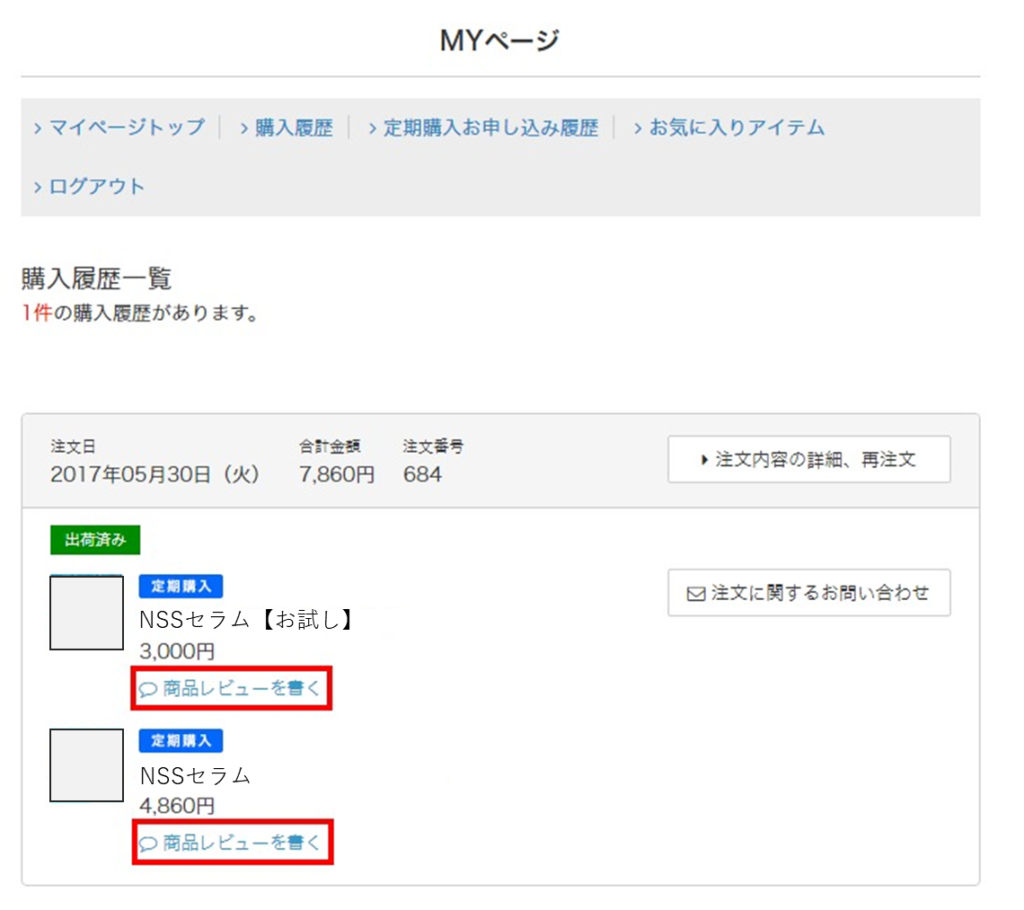Click the speech bubble icon under the 4,860円 item
Screen dimensions: 1024x910
[x=148, y=844]
